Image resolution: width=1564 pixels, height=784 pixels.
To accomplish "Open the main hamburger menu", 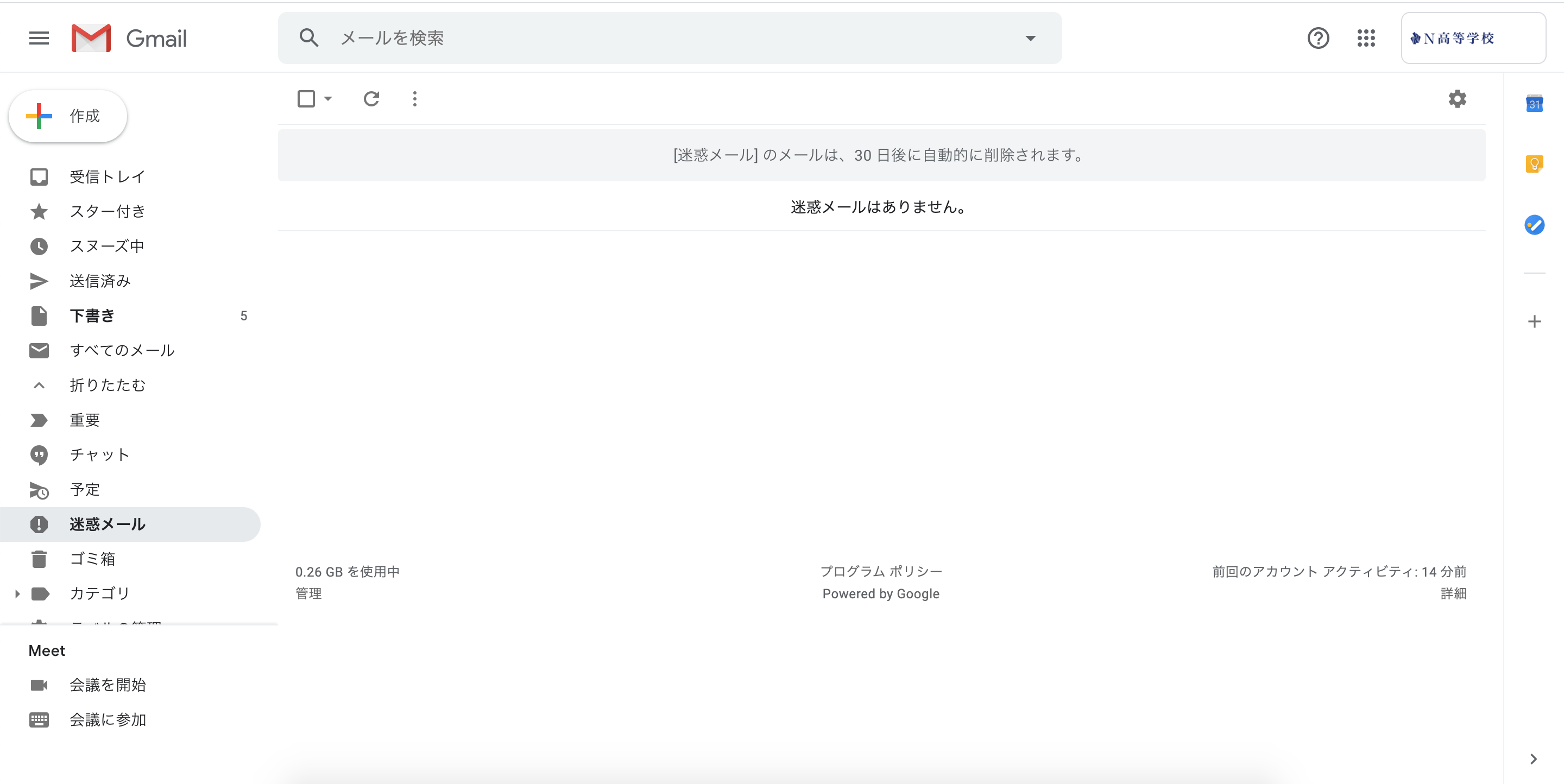I will 38,37.
